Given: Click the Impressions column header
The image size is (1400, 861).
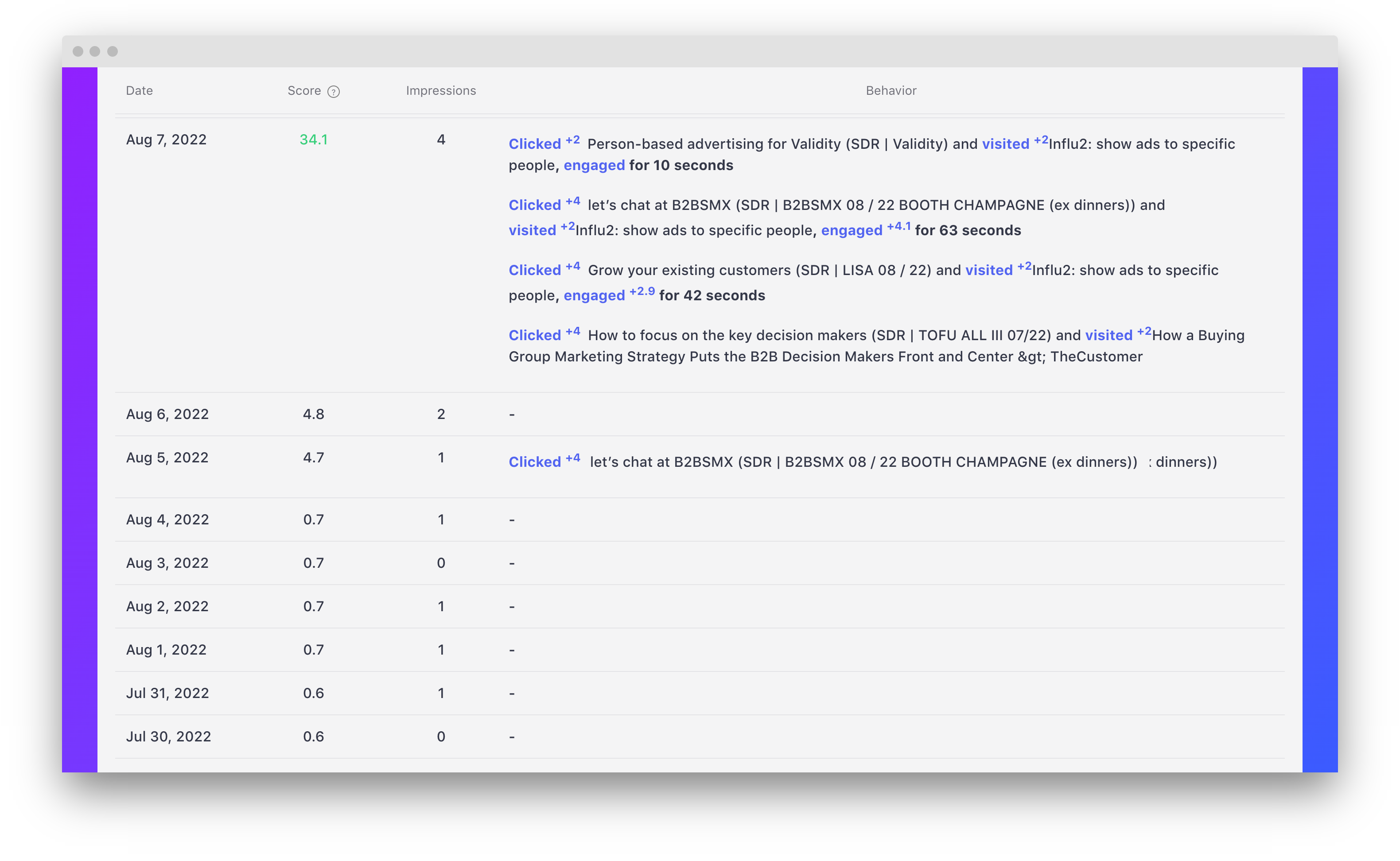Looking at the screenshot, I should tap(441, 90).
